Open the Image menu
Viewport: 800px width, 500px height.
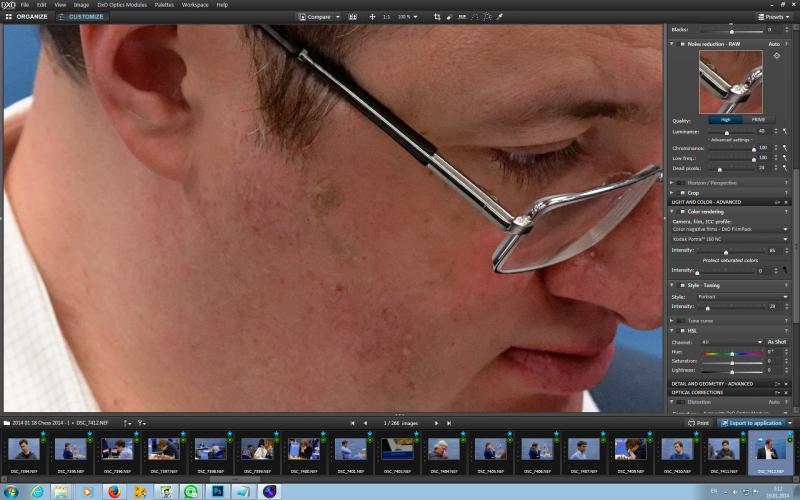pos(82,5)
